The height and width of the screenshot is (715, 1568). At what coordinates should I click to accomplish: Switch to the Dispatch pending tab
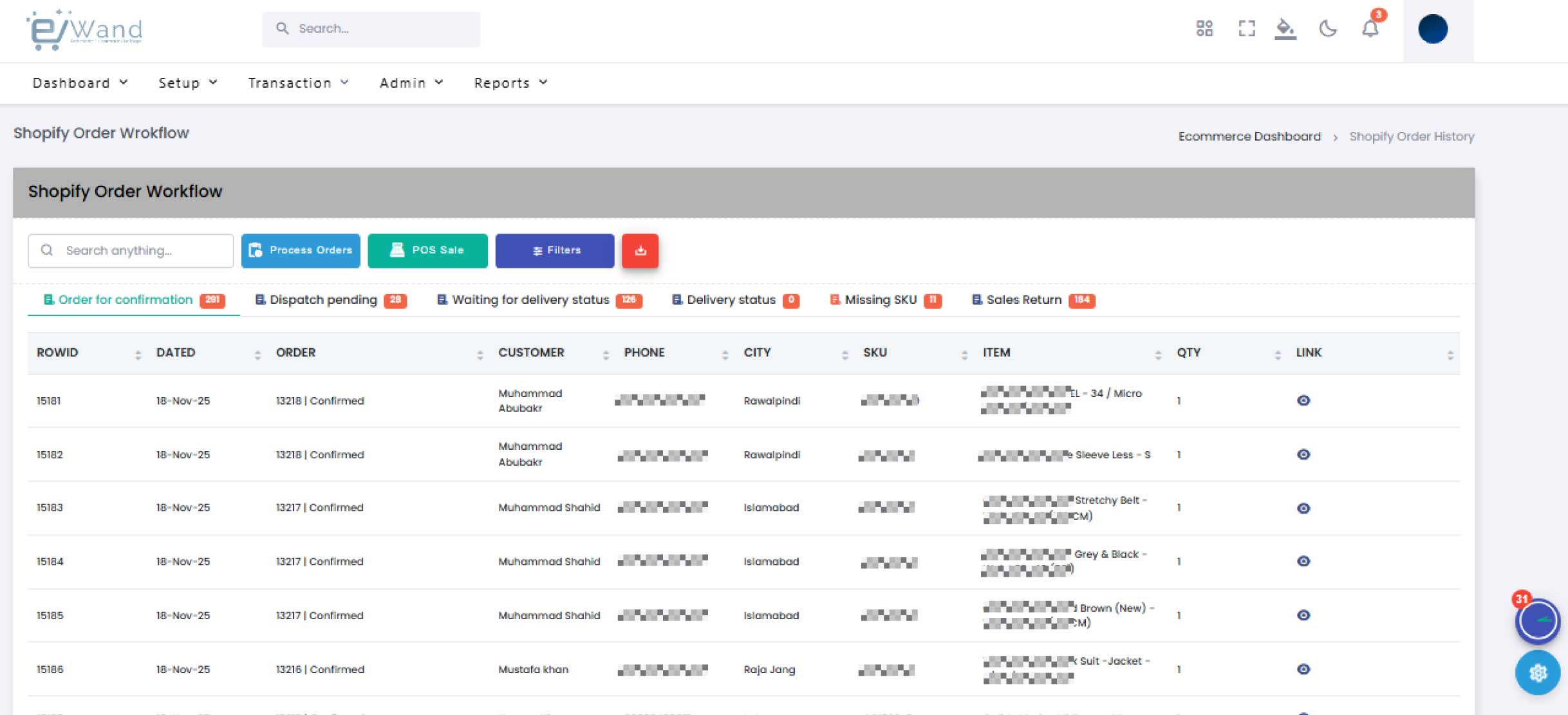coord(324,299)
